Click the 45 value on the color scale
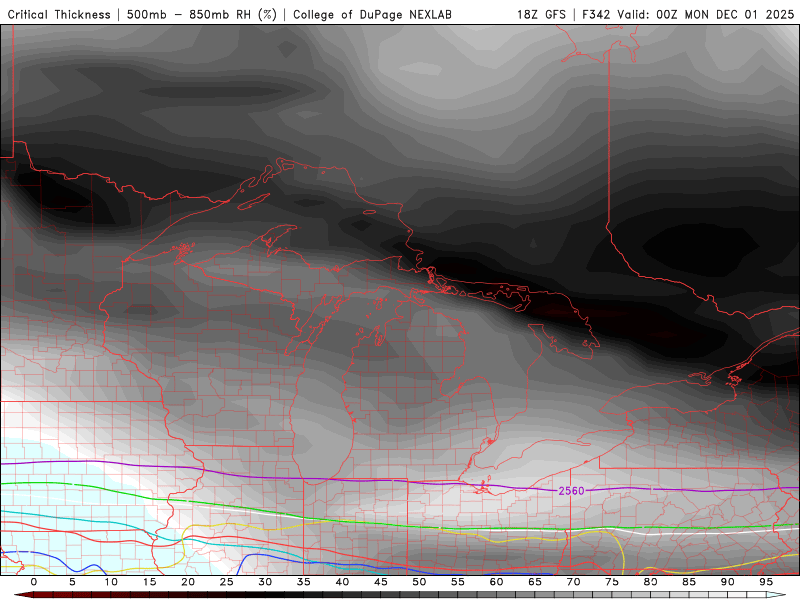This screenshot has height=600, width=800. (381, 582)
